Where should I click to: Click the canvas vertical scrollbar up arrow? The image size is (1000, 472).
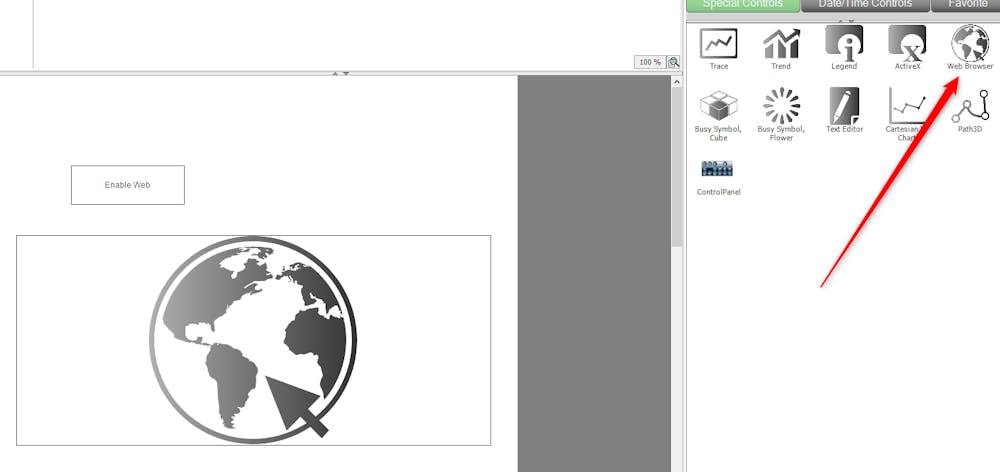pos(677,82)
